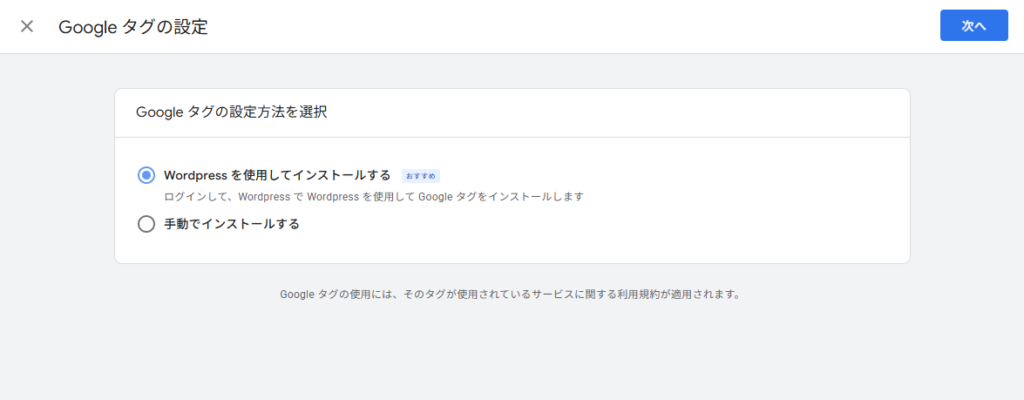Click the Google タグの設定 page title
Image resolution: width=1024 pixels, height=400 pixels.
click(x=133, y=27)
